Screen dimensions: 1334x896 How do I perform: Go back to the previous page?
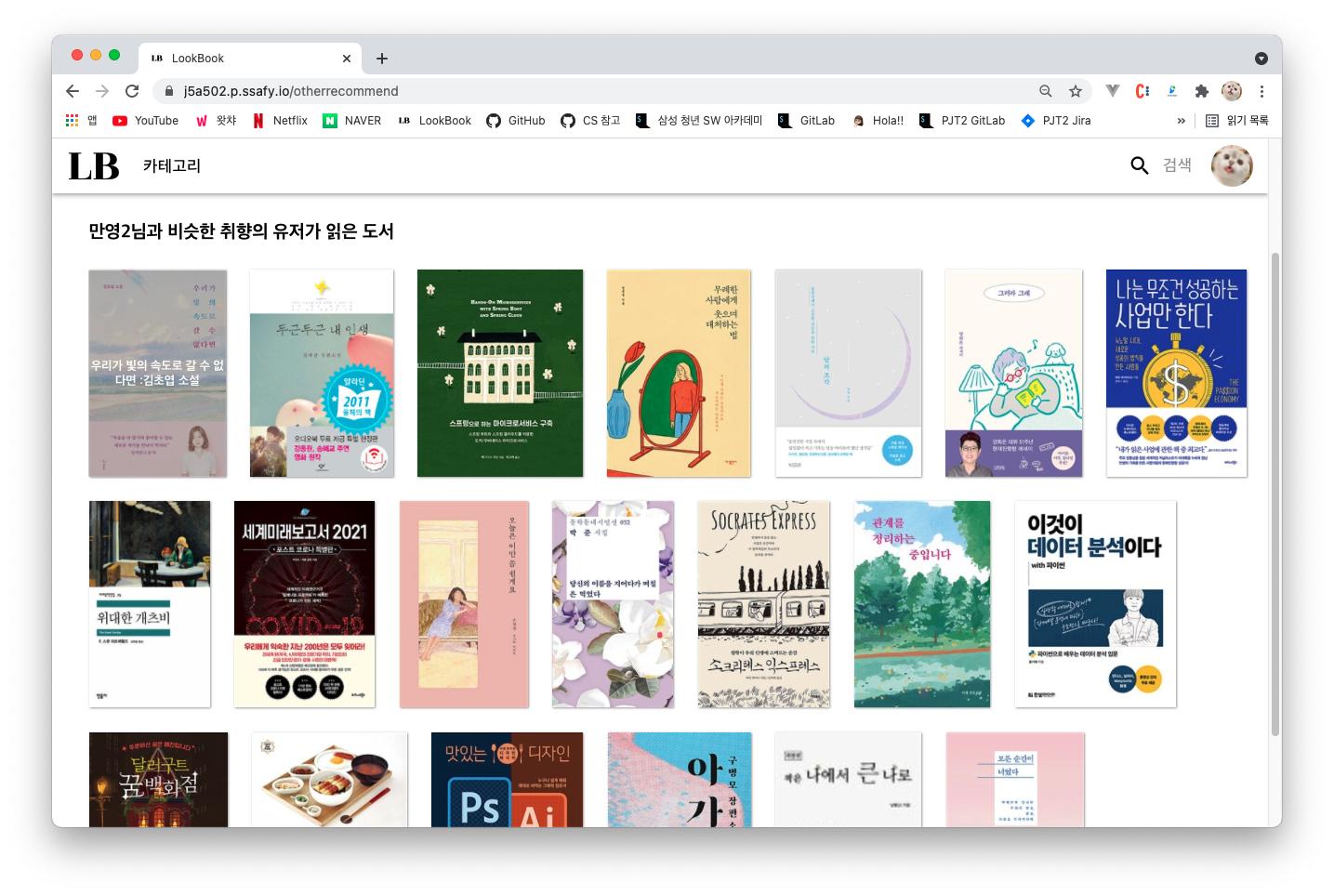click(73, 91)
